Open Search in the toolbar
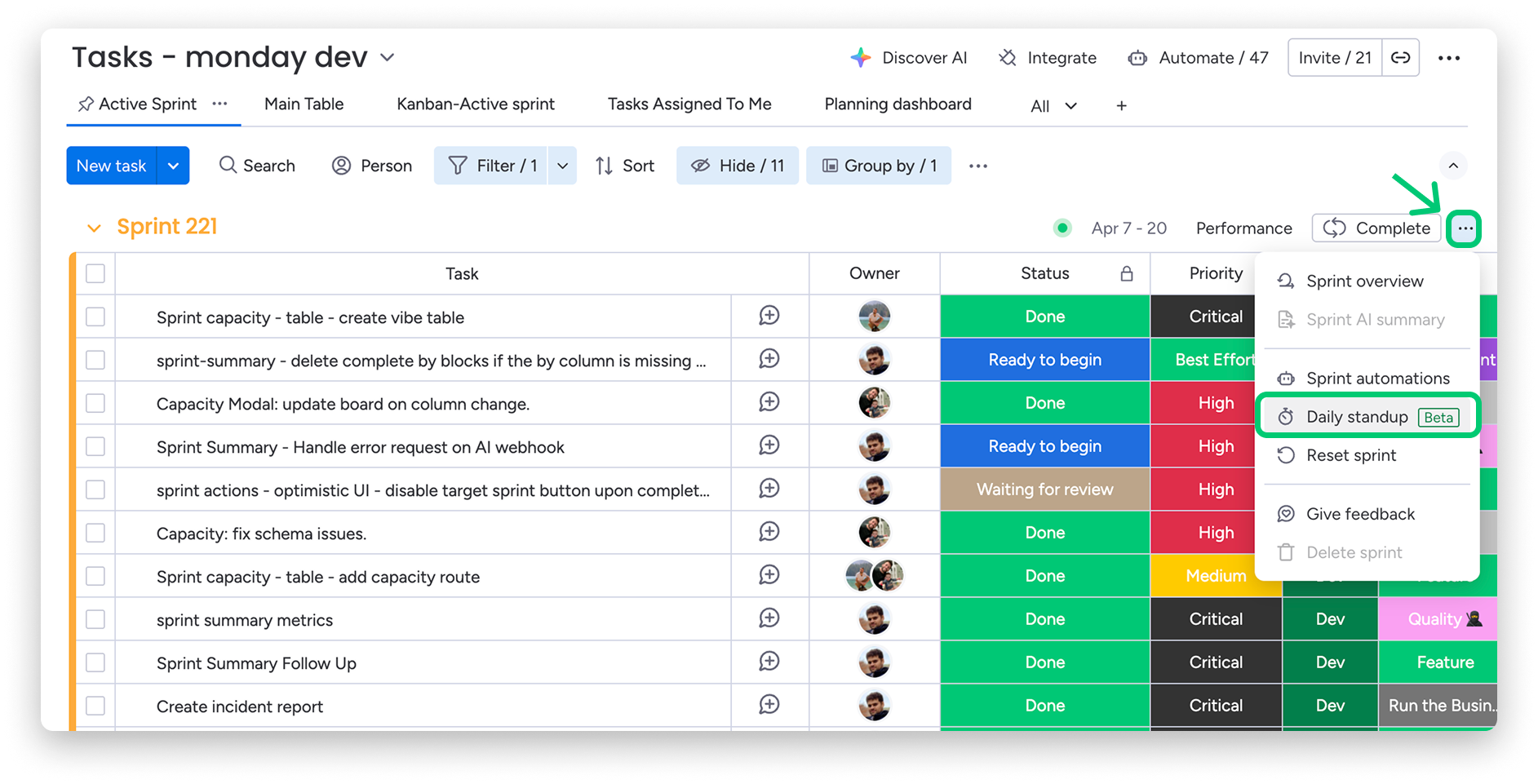The width and height of the screenshot is (1538, 784). pyautogui.click(x=257, y=166)
